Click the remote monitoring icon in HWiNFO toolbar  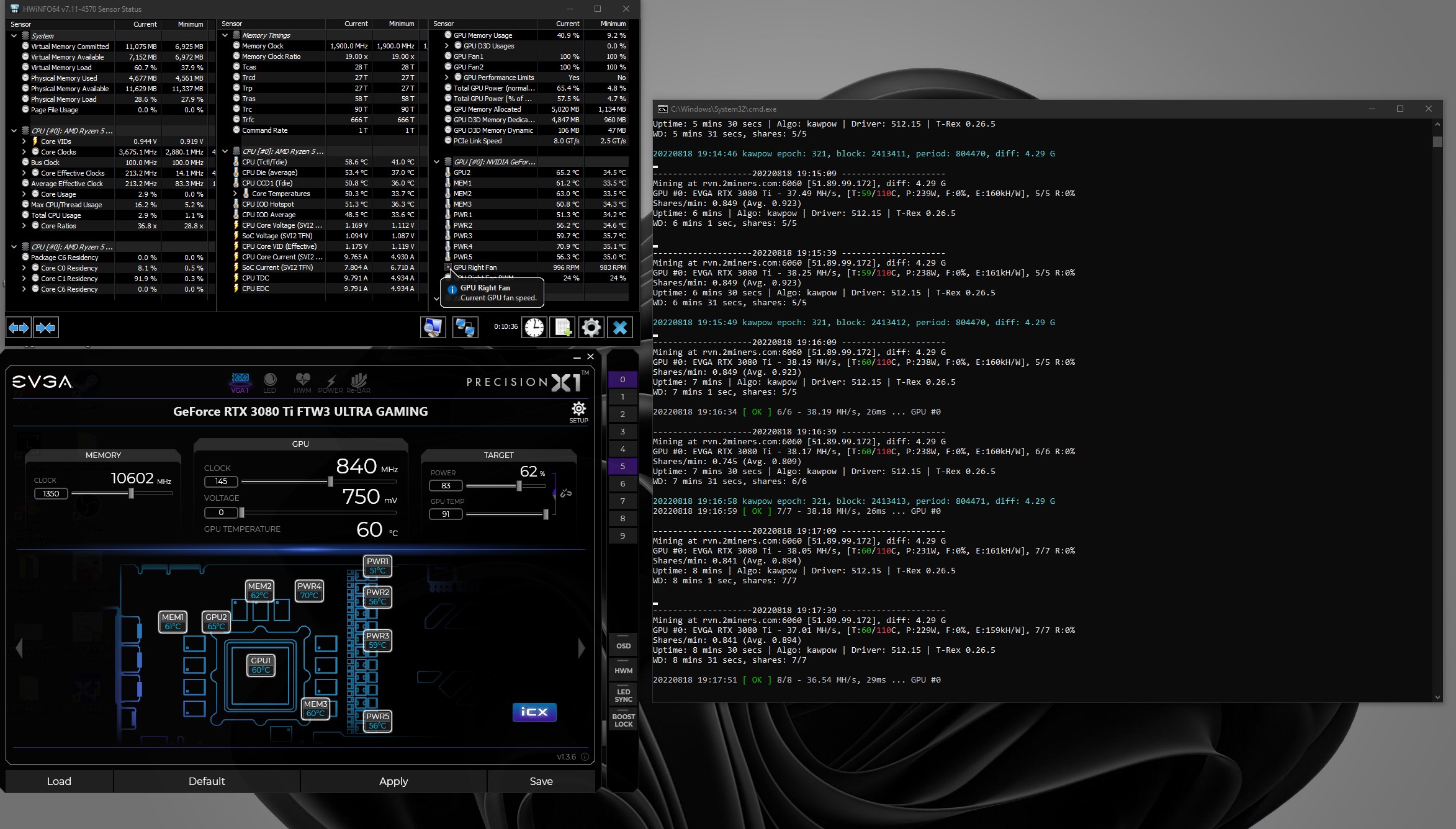pyautogui.click(x=465, y=327)
